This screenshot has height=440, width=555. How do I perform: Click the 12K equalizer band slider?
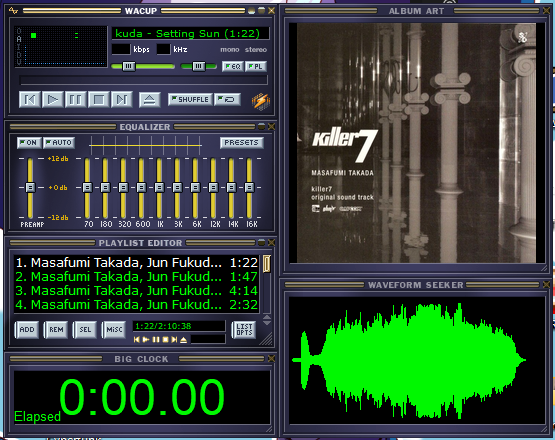[213, 188]
